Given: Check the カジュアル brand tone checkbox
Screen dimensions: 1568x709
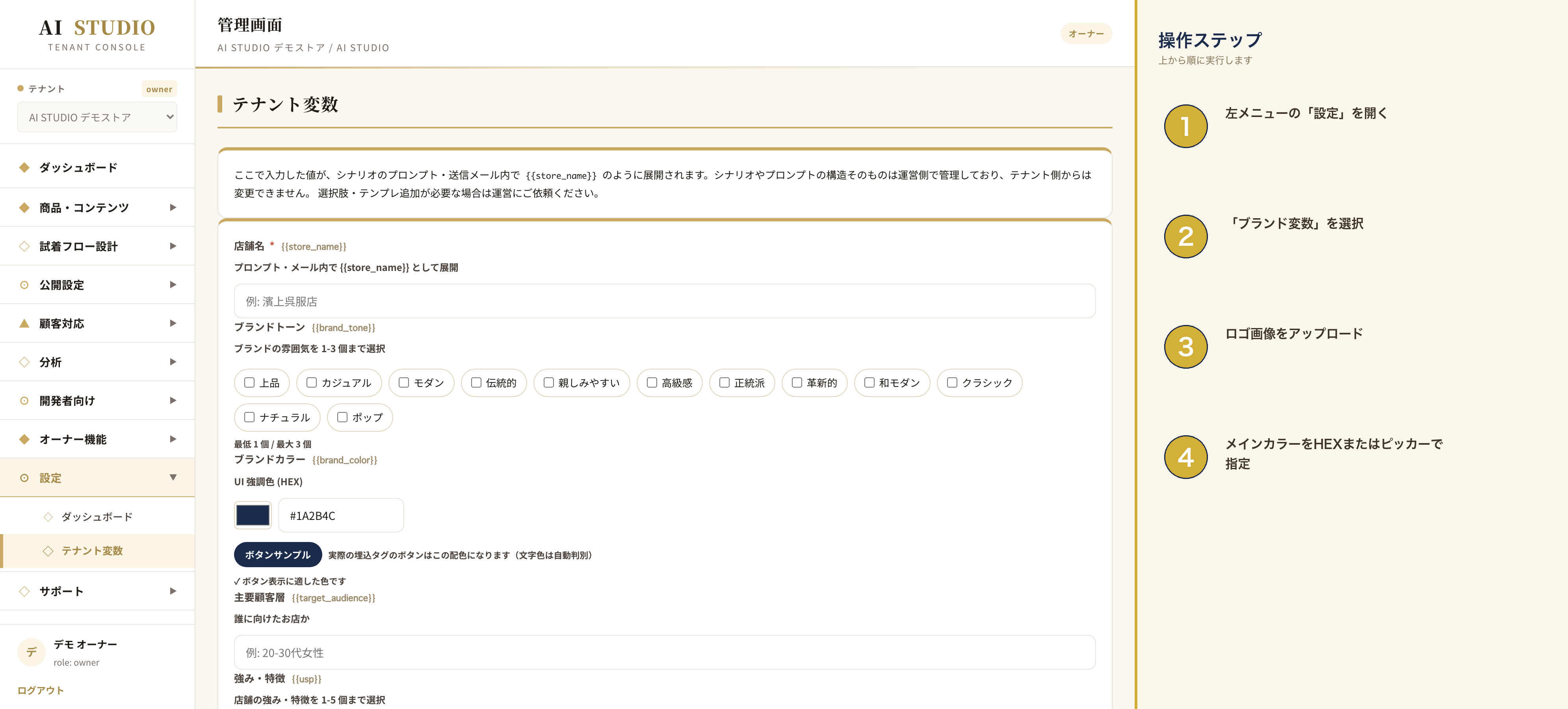Looking at the screenshot, I should tap(312, 382).
